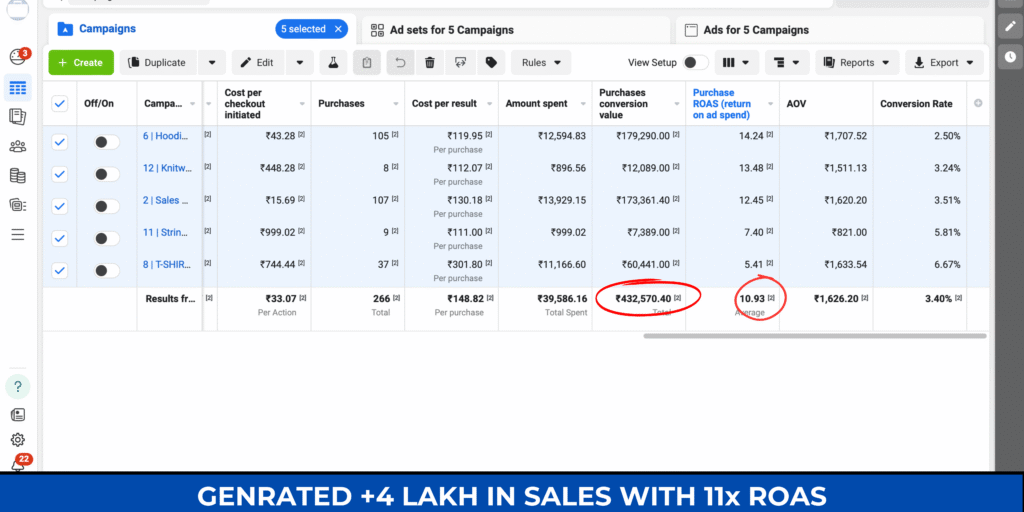
Task: Open the Rules dropdown
Action: tap(541, 63)
